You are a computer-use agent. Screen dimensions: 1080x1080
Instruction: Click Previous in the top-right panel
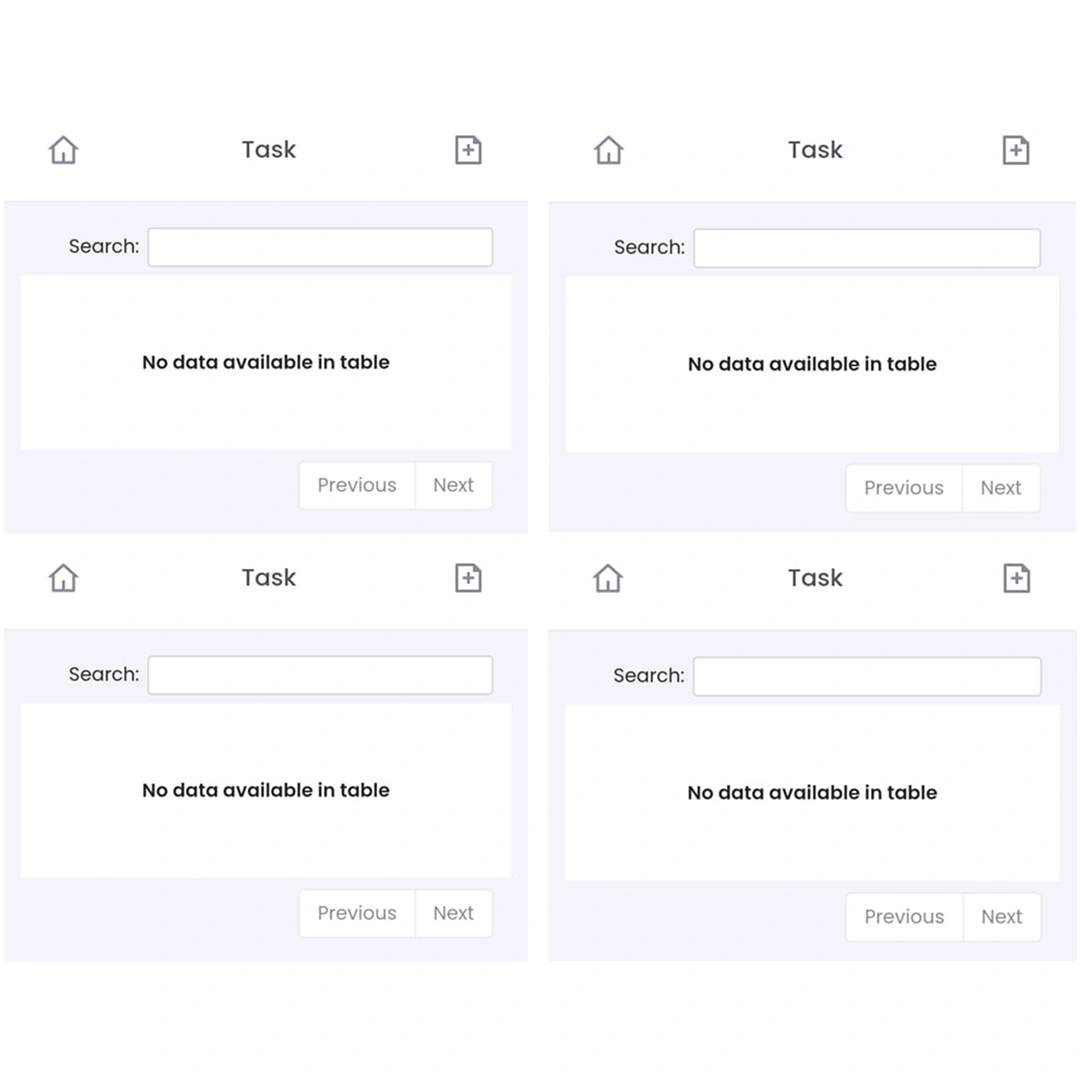pos(904,488)
